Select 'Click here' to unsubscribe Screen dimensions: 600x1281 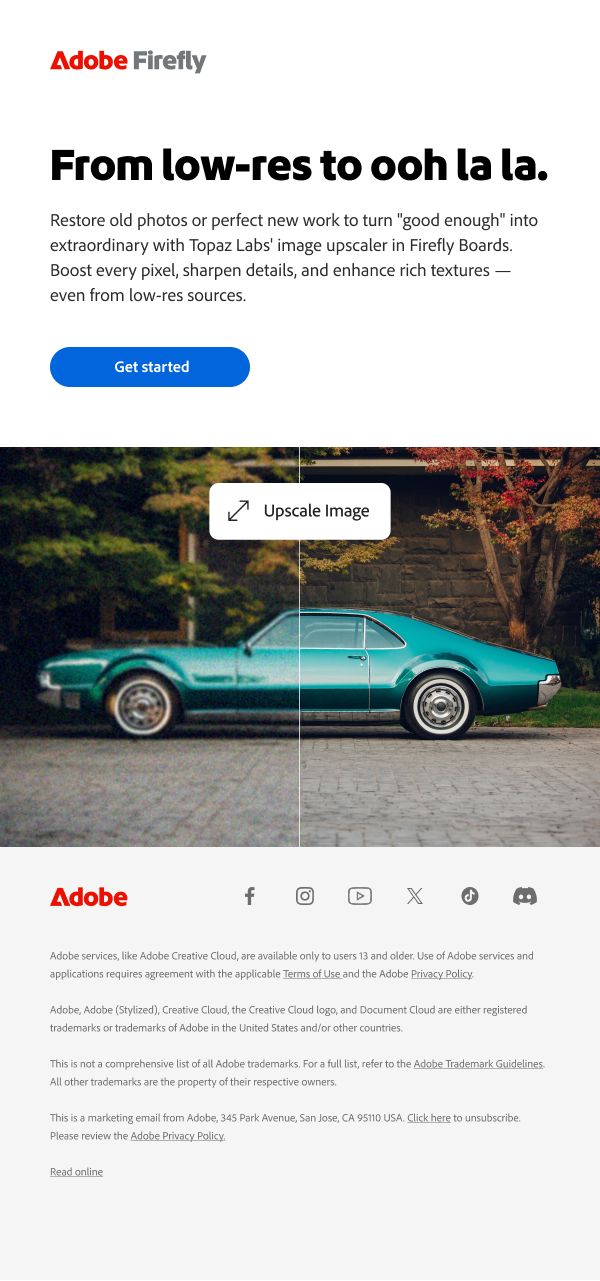point(429,1118)
